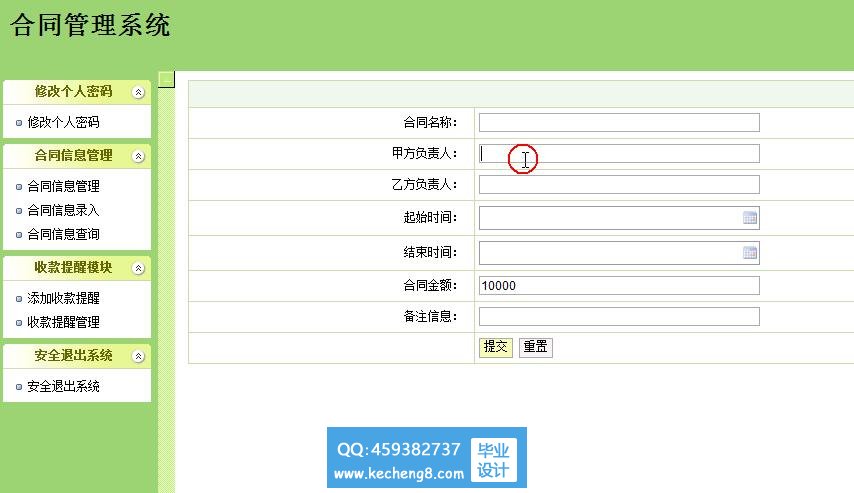Select the 合同名称 label text
The width and height of the screenshot is (854, 493).
[x=430, y=123]
